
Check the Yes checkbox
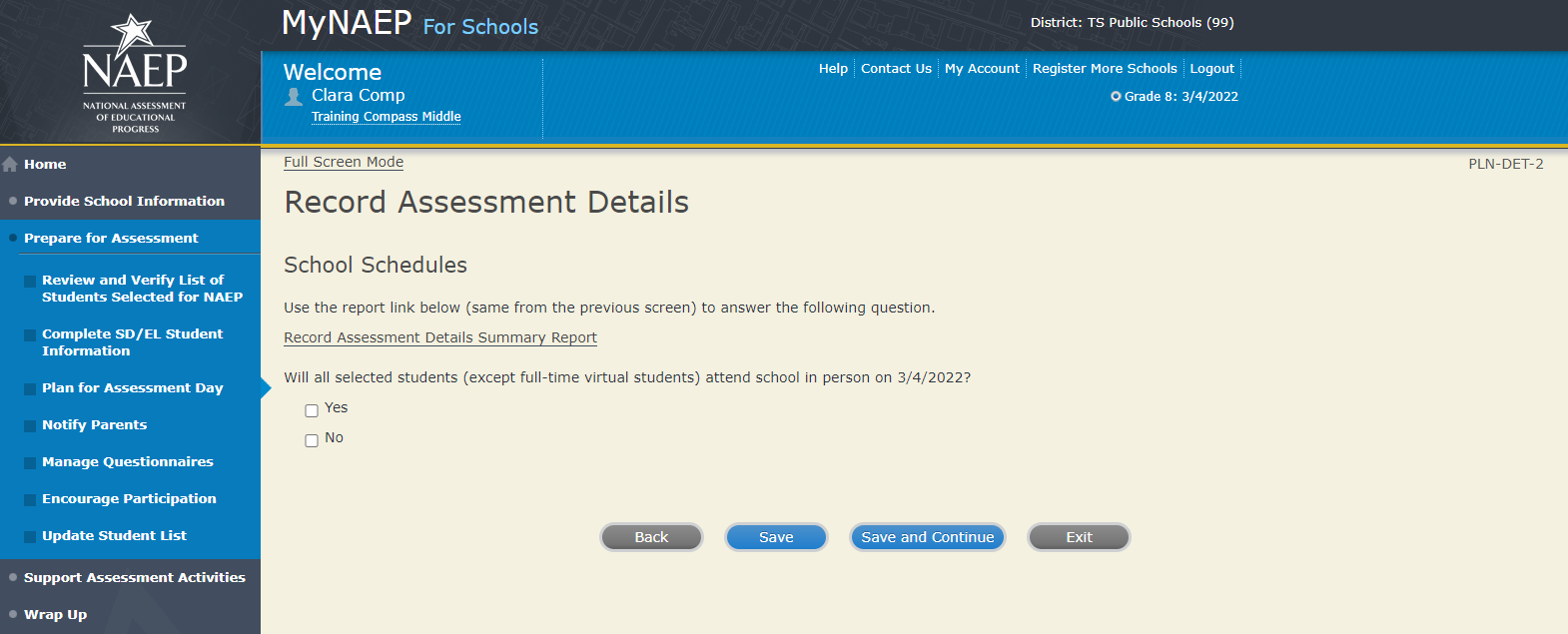point(312,410)
